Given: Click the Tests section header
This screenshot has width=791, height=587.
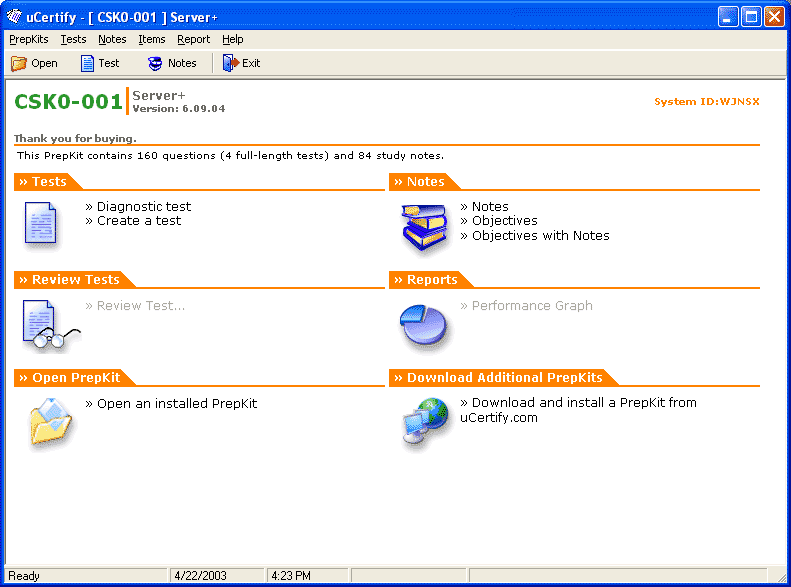Looking at the screenshot, I should (x=48, y=182).
